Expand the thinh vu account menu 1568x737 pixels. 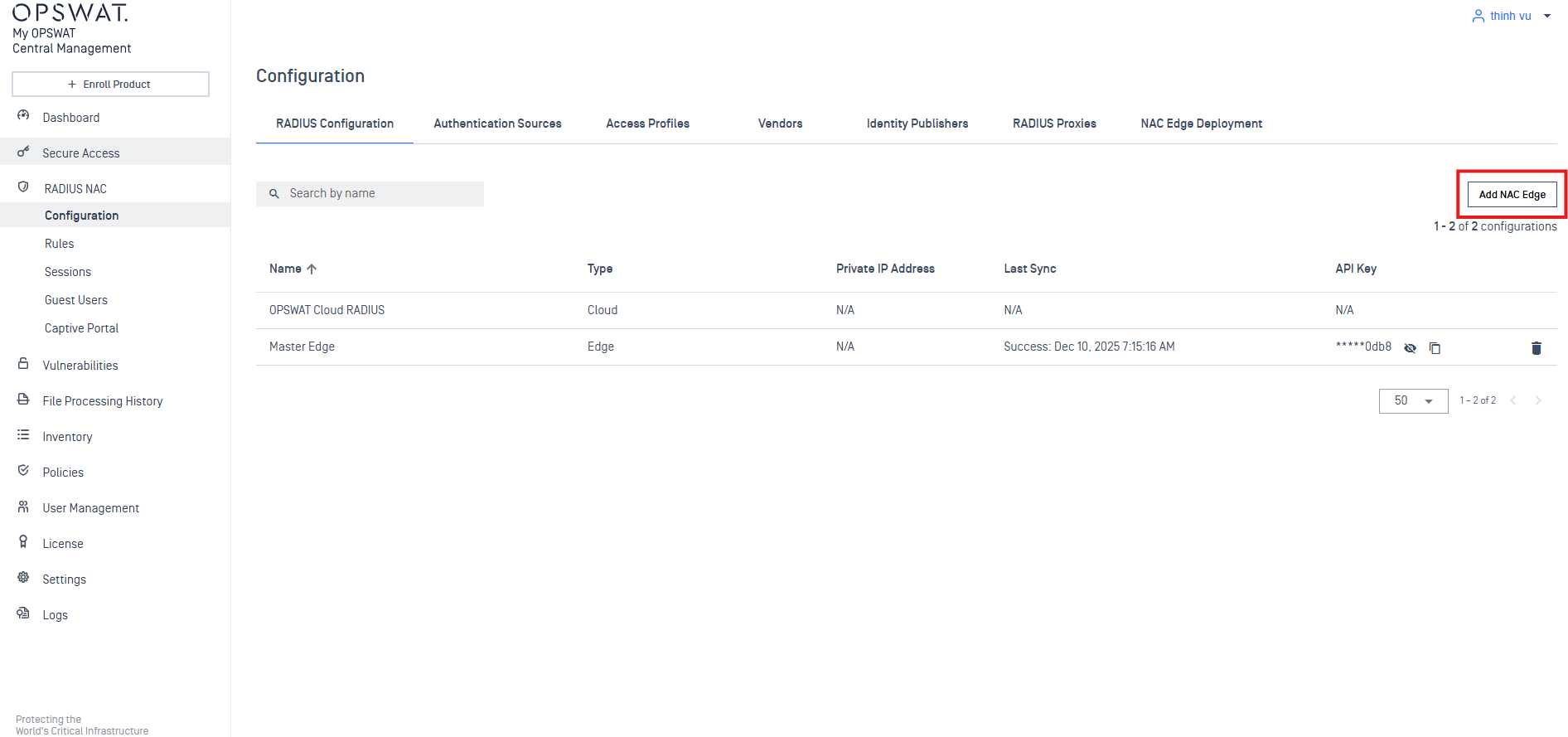click(1546, 16)
